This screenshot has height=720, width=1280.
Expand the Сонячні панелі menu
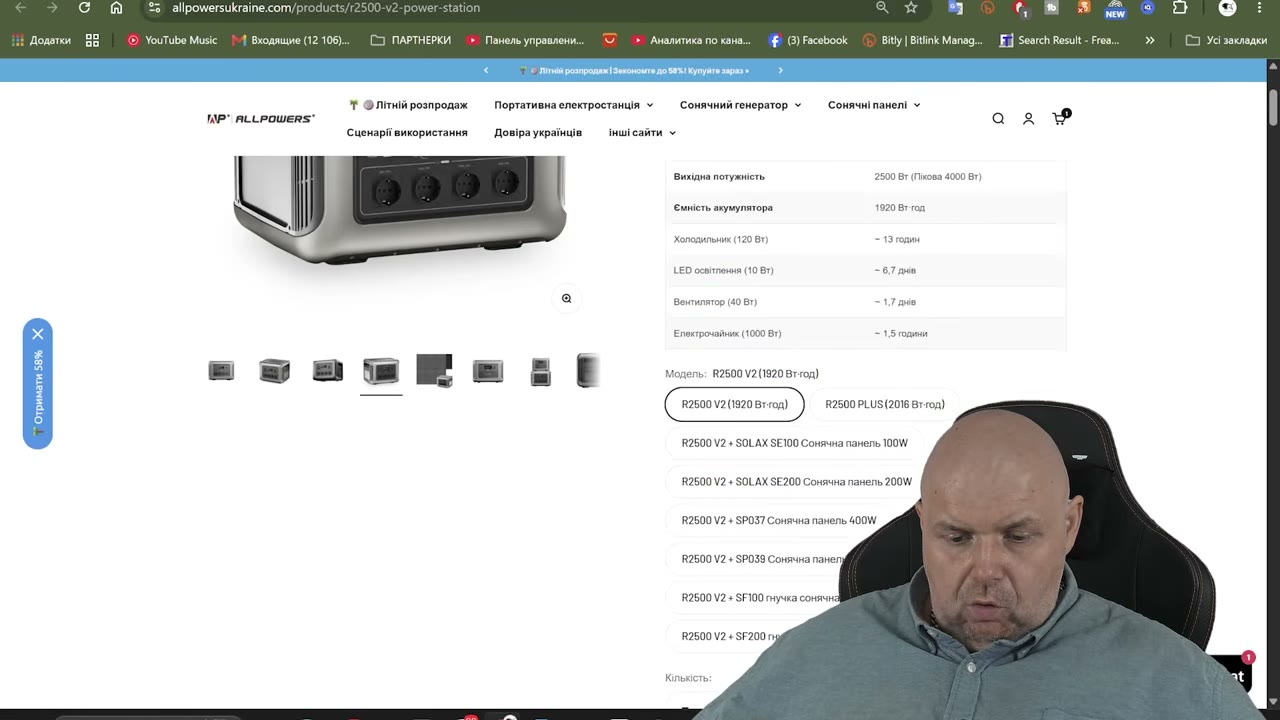(874, 105)
